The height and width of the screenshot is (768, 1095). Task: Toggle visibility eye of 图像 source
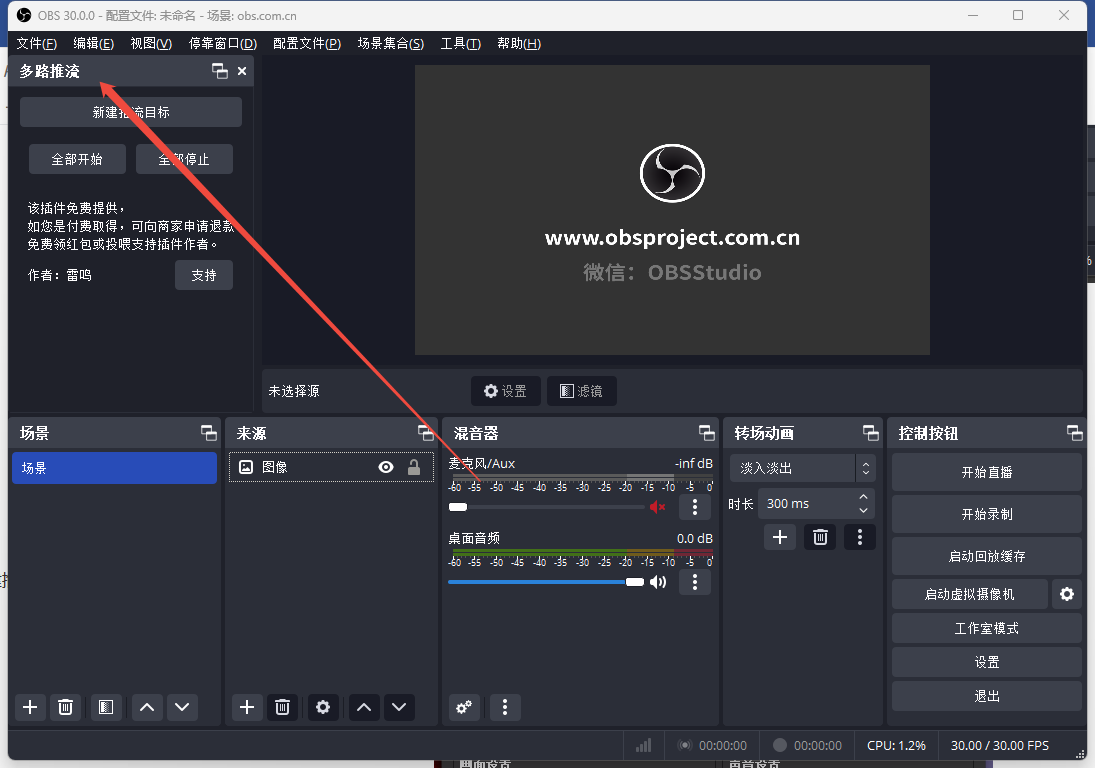[386, 467]
